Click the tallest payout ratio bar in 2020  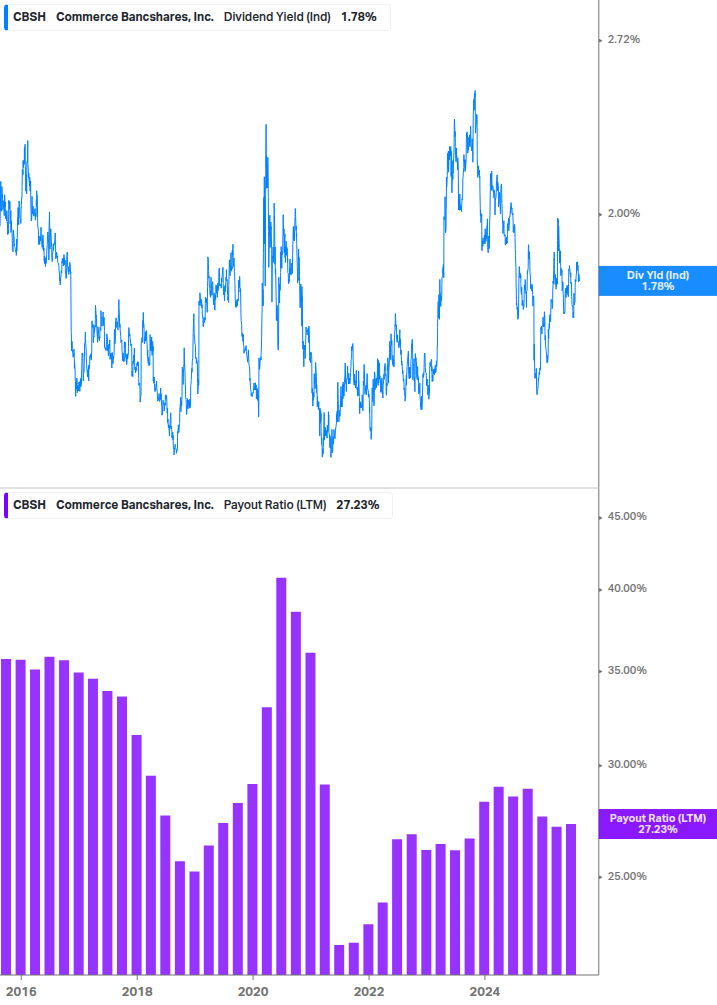click(x=281, y=776)
